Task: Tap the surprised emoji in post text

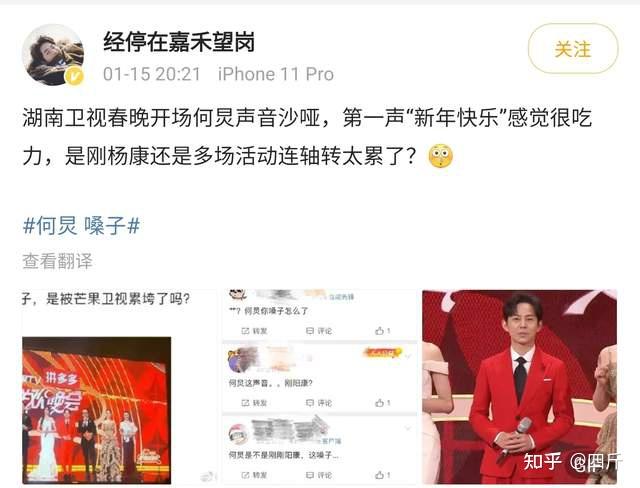Action: point(440,156)
